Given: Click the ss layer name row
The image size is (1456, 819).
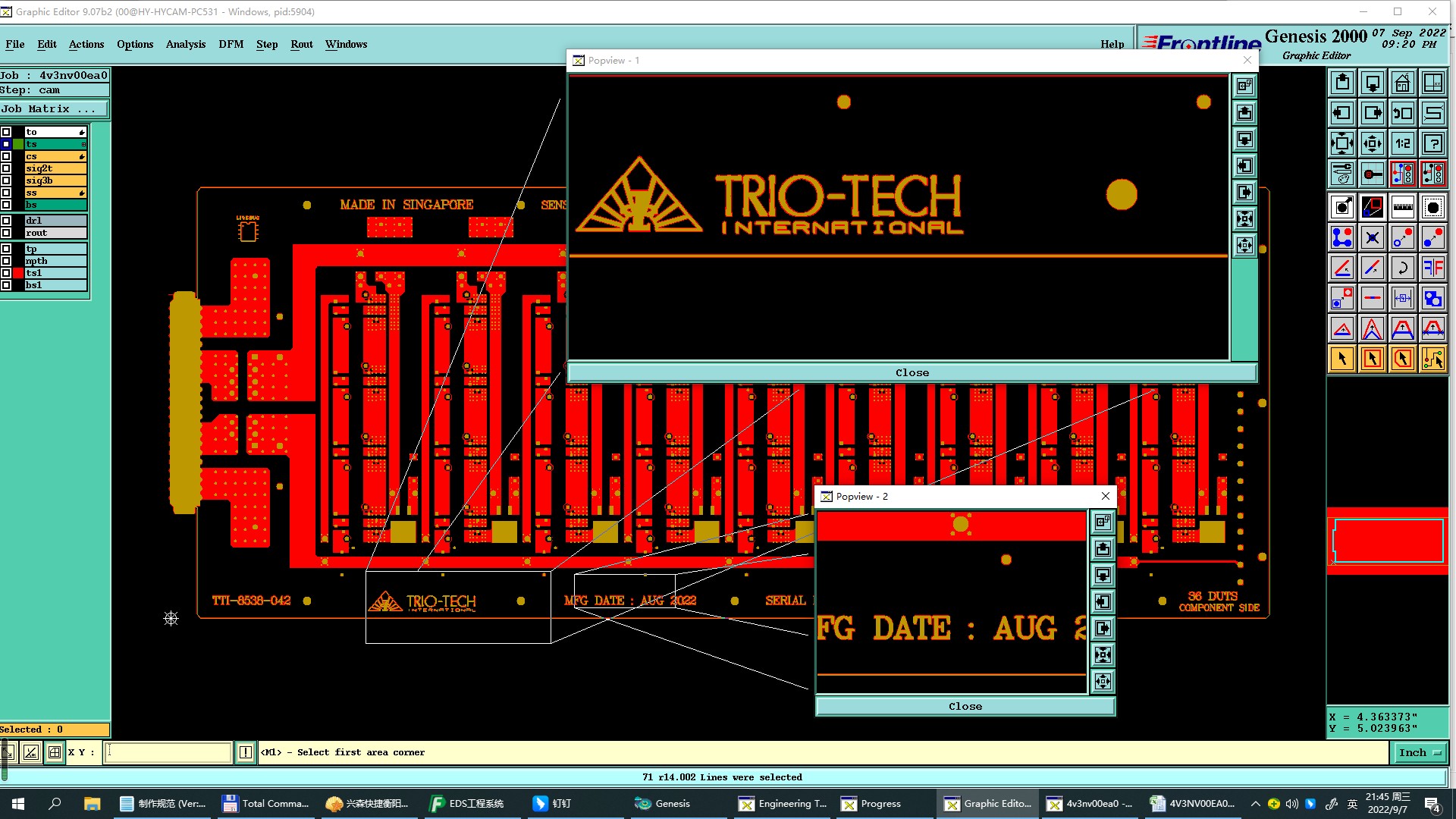Looking at the screenshot, I should tap(56, 193).
